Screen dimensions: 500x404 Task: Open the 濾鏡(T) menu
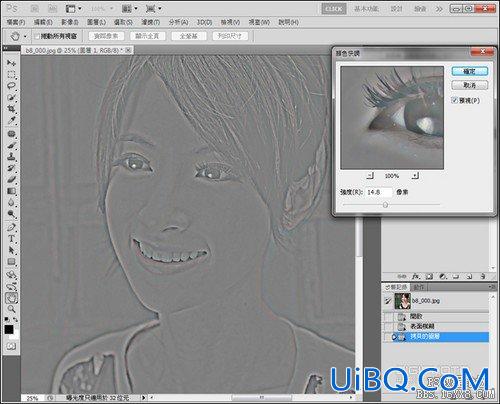pyautogui.click(x=151, y=22)
